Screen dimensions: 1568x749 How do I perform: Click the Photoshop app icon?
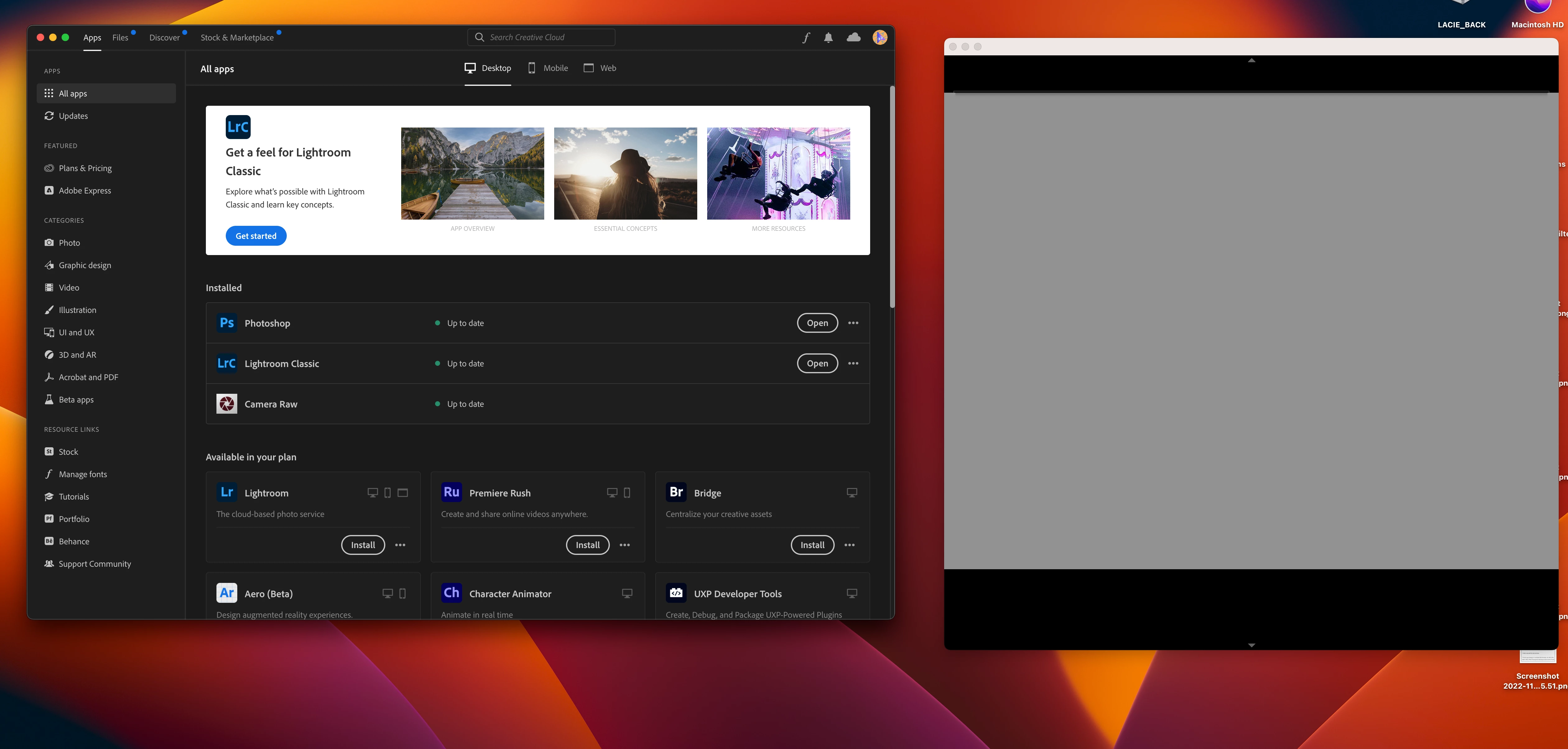(x=227, y=323)
